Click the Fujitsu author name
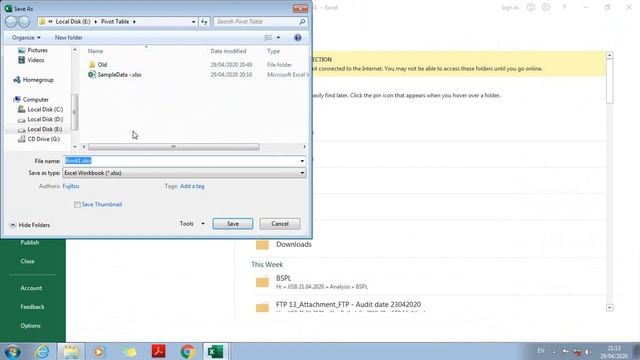This screenshot has height=360, width=640. pyautogui.click(x=71, y=186)
